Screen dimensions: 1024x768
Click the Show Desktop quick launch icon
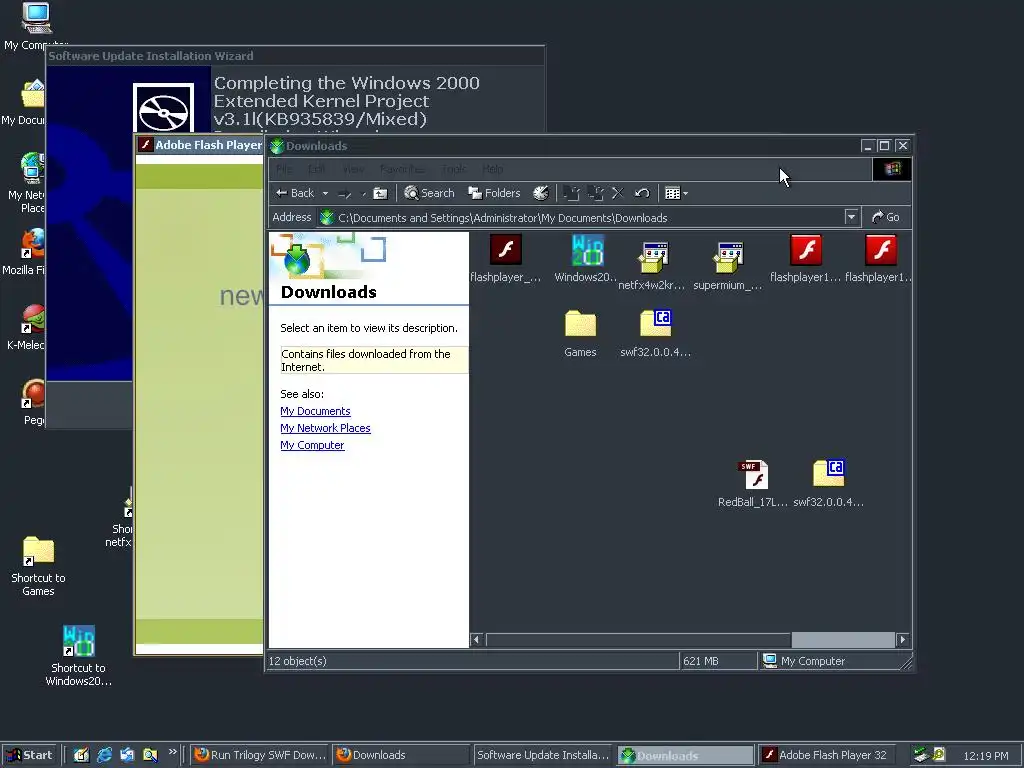click(x=81, y=755)
